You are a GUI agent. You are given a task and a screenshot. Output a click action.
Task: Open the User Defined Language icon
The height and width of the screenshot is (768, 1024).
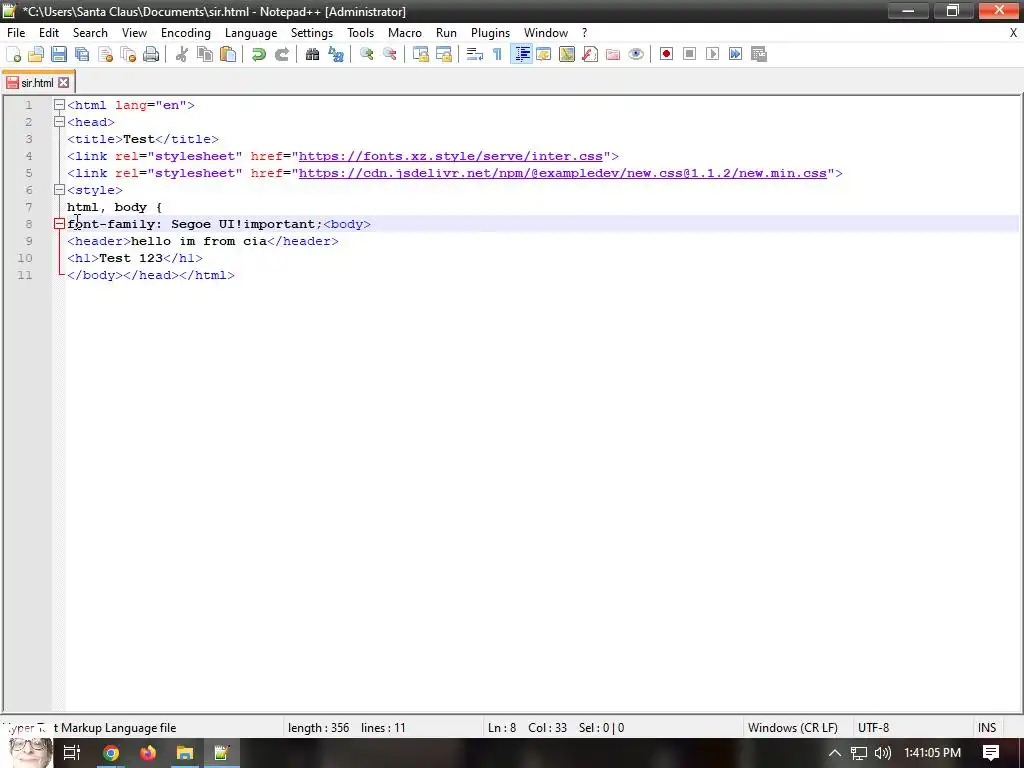[x=543, y=54]
